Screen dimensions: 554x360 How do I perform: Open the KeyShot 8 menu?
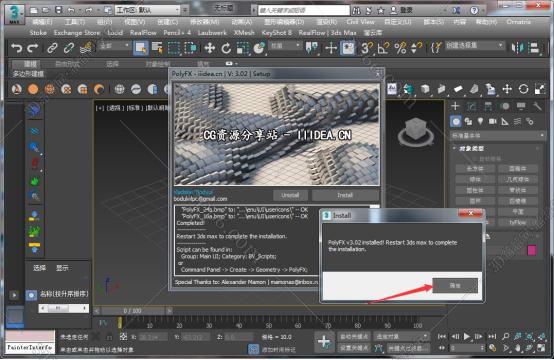pos(277,33)
